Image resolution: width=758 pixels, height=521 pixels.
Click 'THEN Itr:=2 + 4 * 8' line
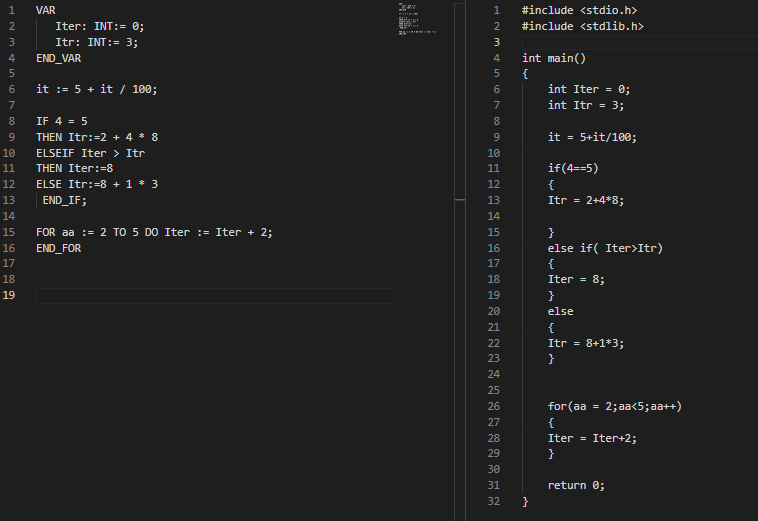(97, 137)
